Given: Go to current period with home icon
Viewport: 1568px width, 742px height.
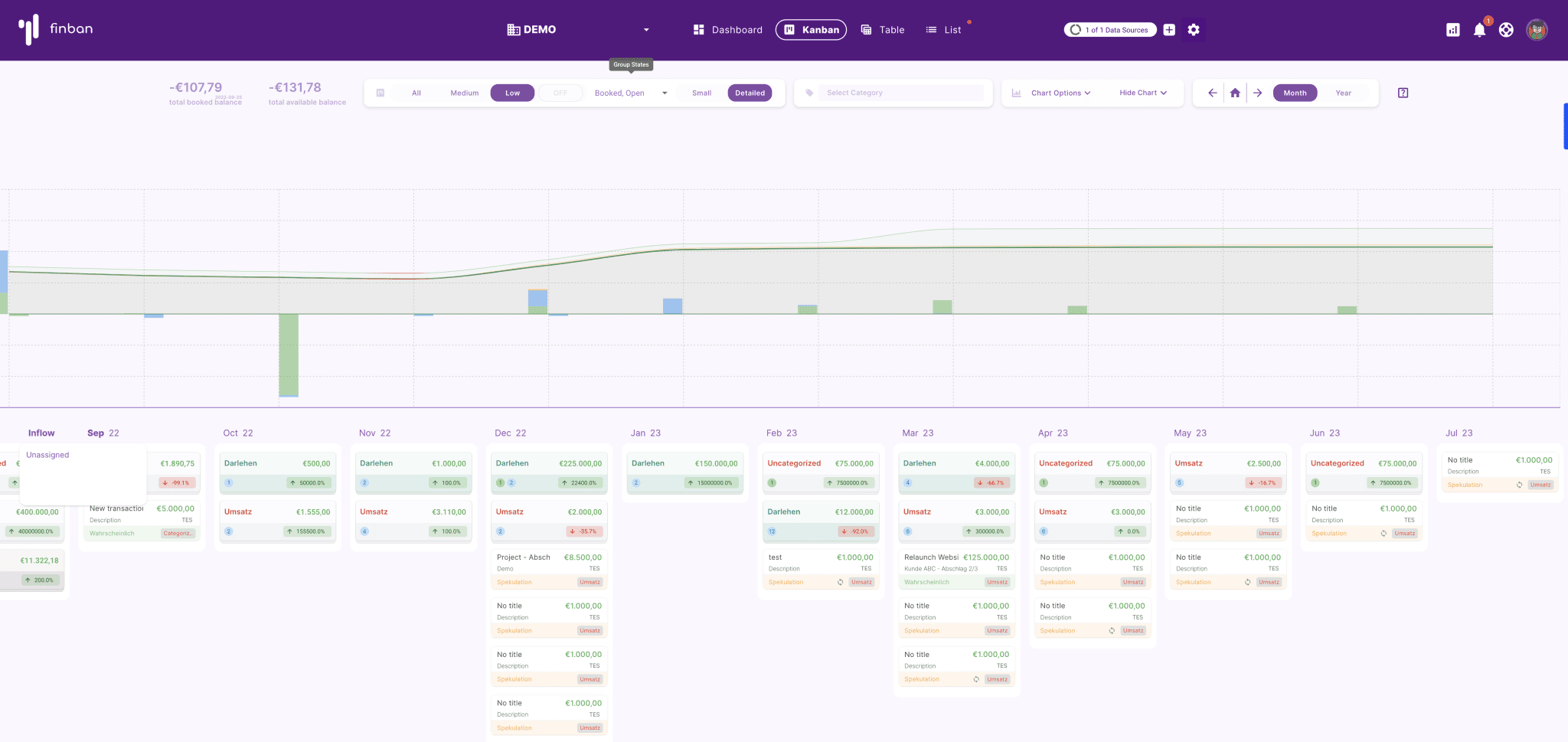Looking at the screenshot, I should 1235,93.
